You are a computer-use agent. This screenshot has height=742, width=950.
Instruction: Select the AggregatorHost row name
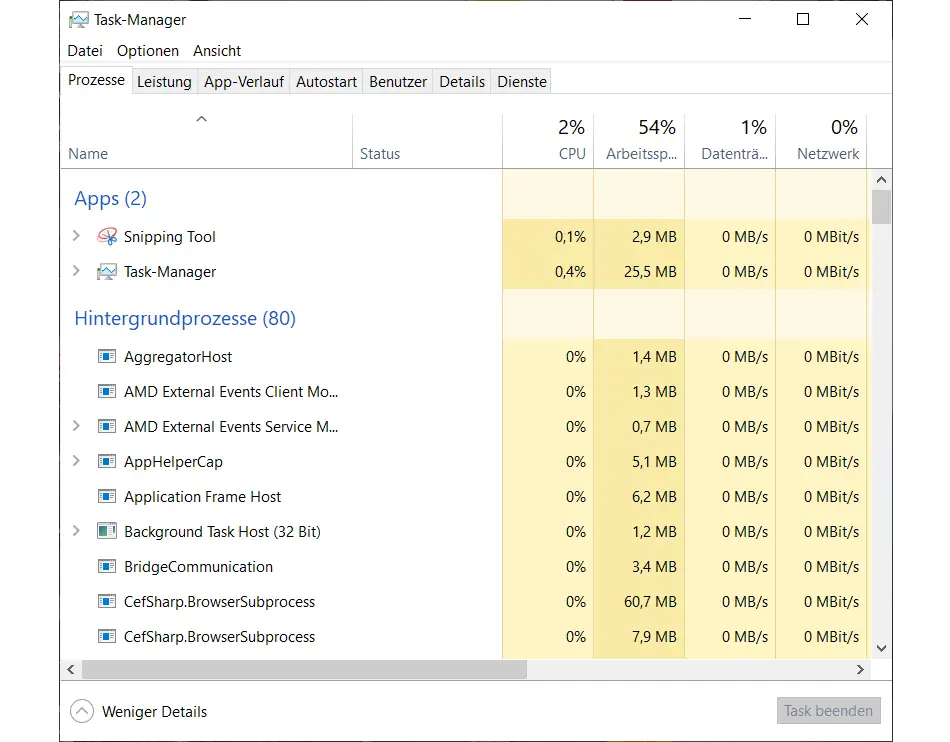178,357
